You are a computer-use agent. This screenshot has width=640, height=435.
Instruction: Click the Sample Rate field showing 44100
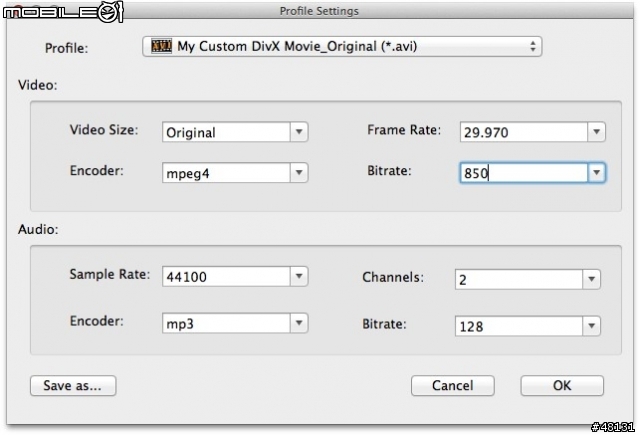pos(226,277)
